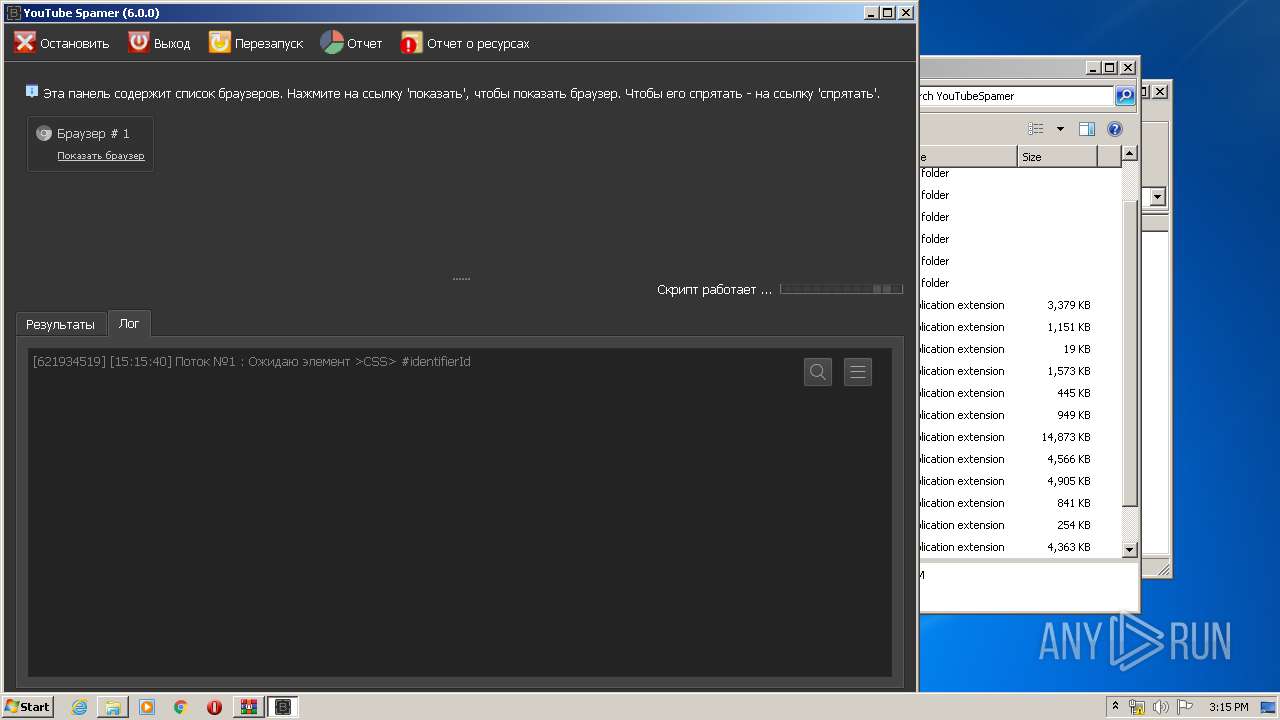Click the Explorer search magnifier icon

pos(1125,96)
